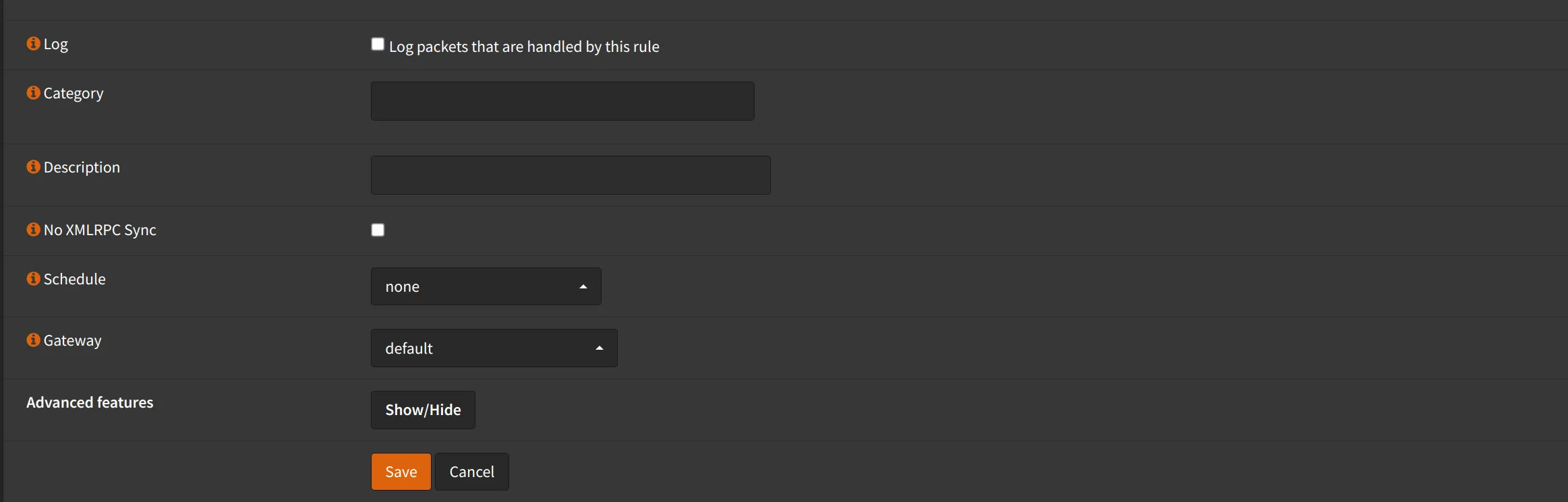Click the Schedule info icon
This screenshot has height=502, width=1568.
point(33,279)
